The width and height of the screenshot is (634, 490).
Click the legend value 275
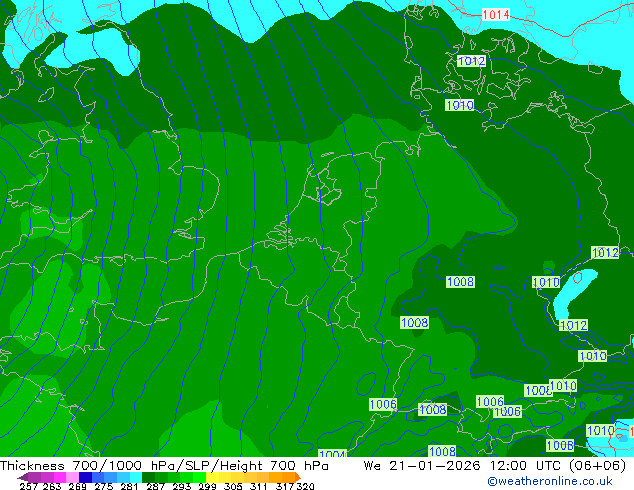[104, 486]
